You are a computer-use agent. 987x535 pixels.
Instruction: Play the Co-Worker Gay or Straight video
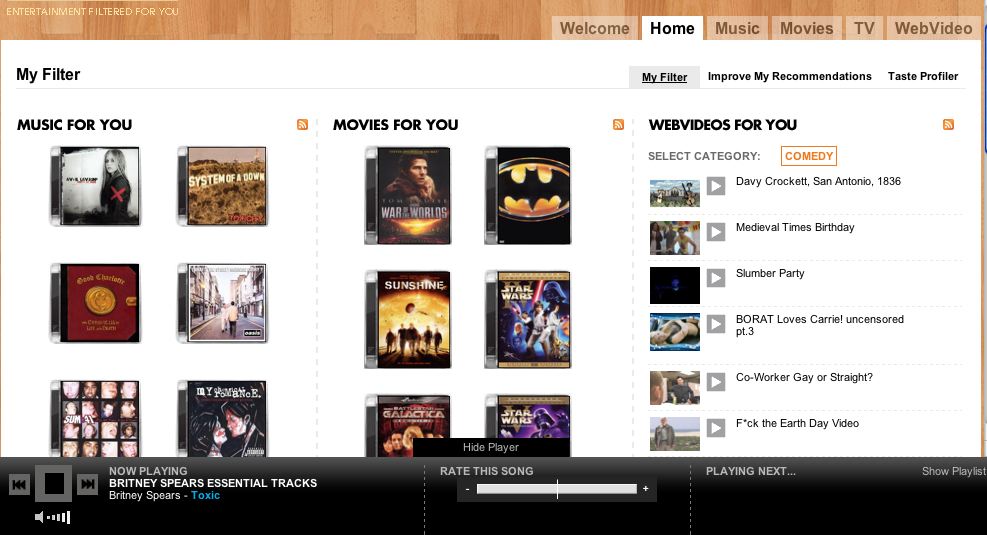click(716, 381)
